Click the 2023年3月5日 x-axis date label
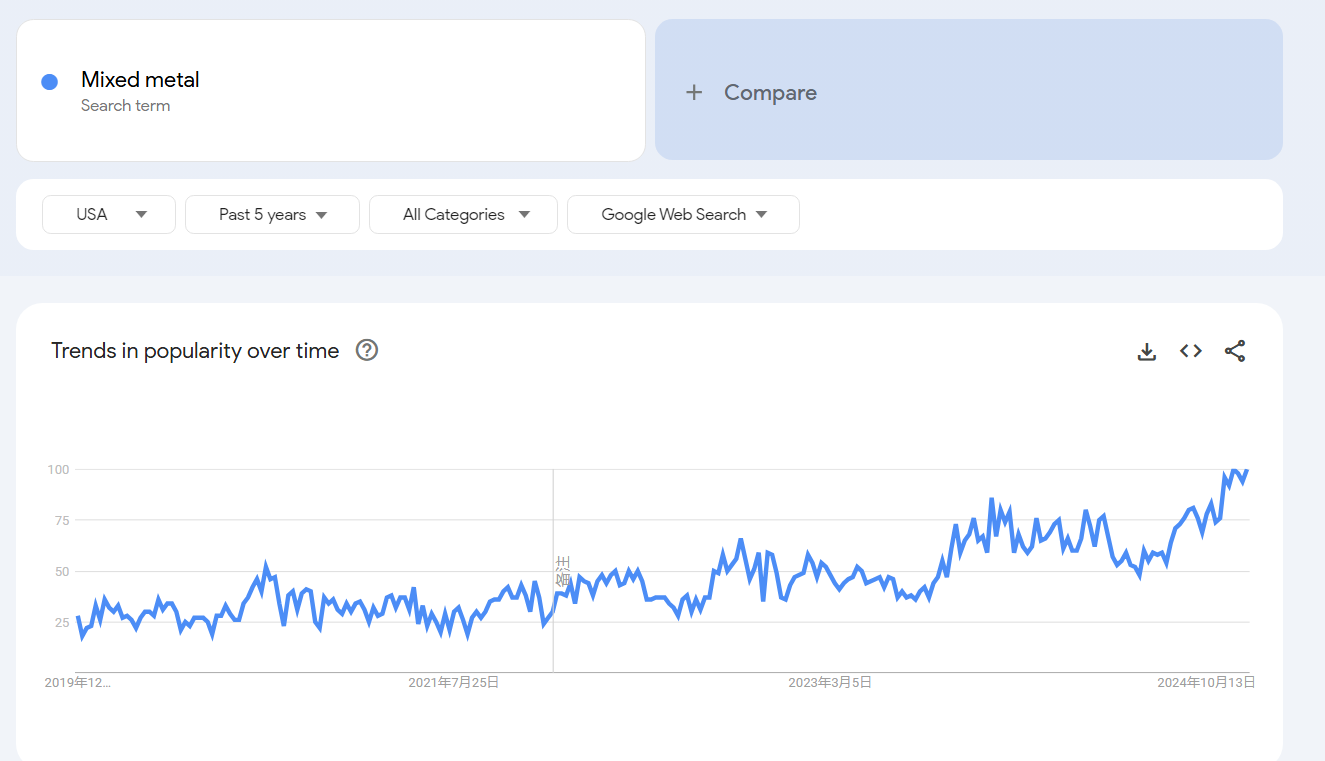 pos(830,682)
